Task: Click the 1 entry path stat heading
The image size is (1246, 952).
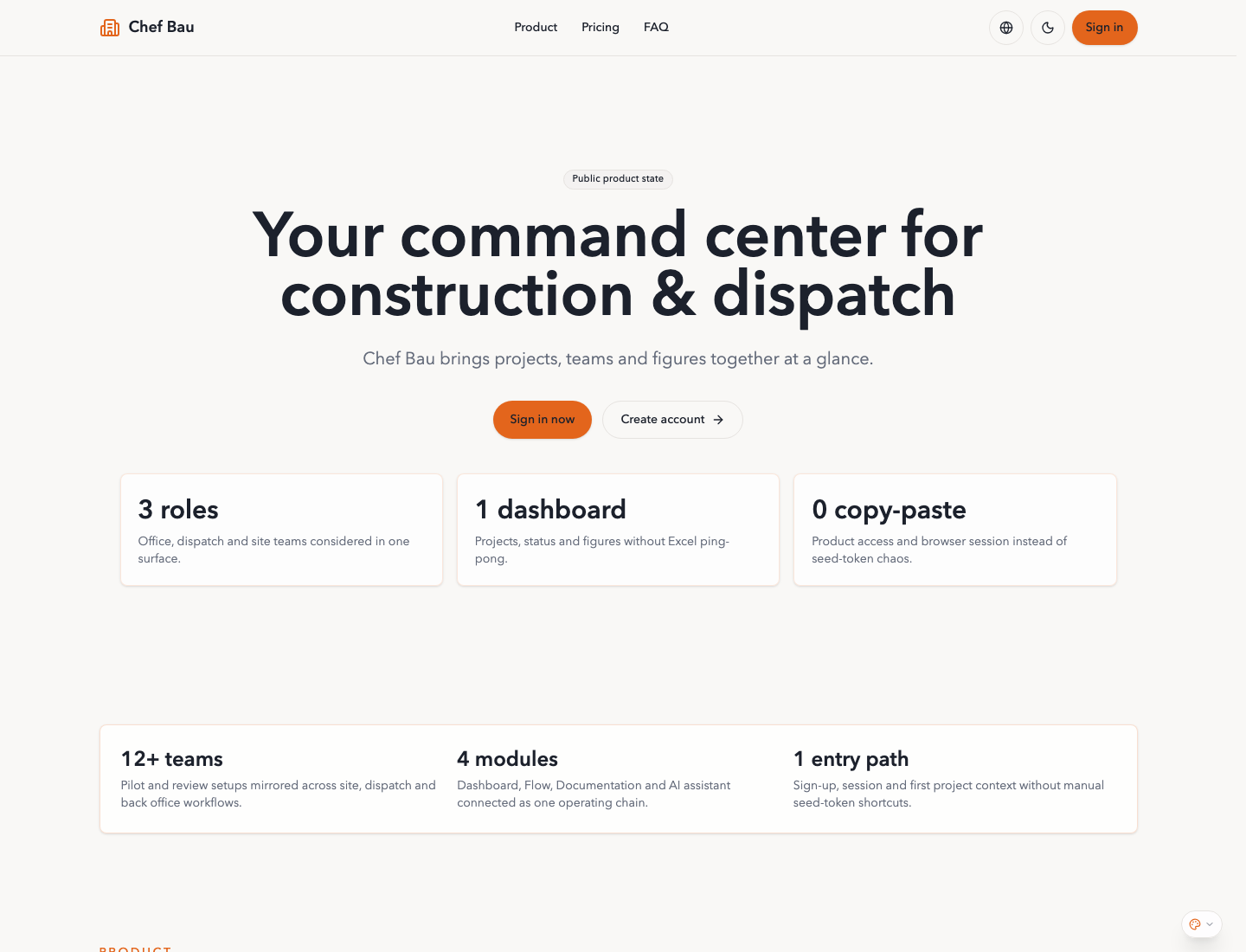Action: tap(851, 759)
